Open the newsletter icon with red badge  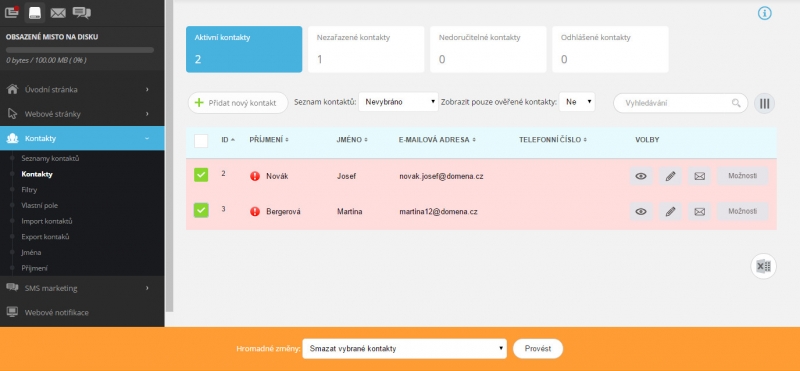pyautogui.click(x=11, y=12)
